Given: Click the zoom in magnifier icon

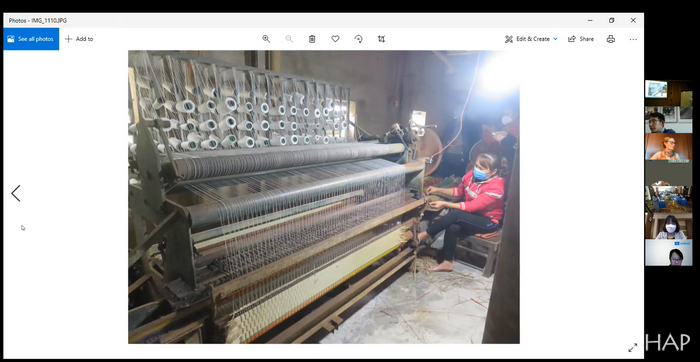Looking at the screenshot, I should [266, 39].
